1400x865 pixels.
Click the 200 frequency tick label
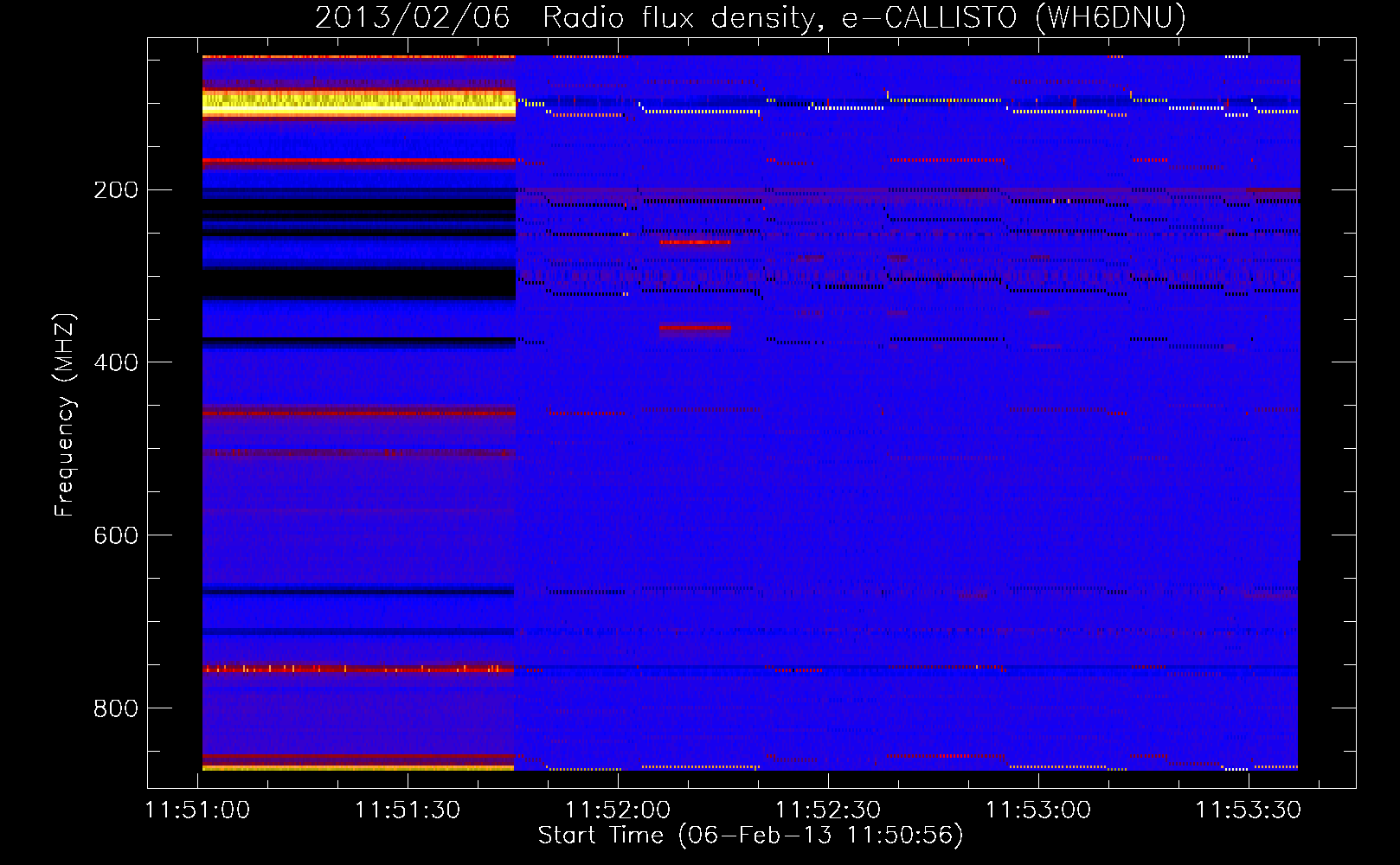(116, 189)
